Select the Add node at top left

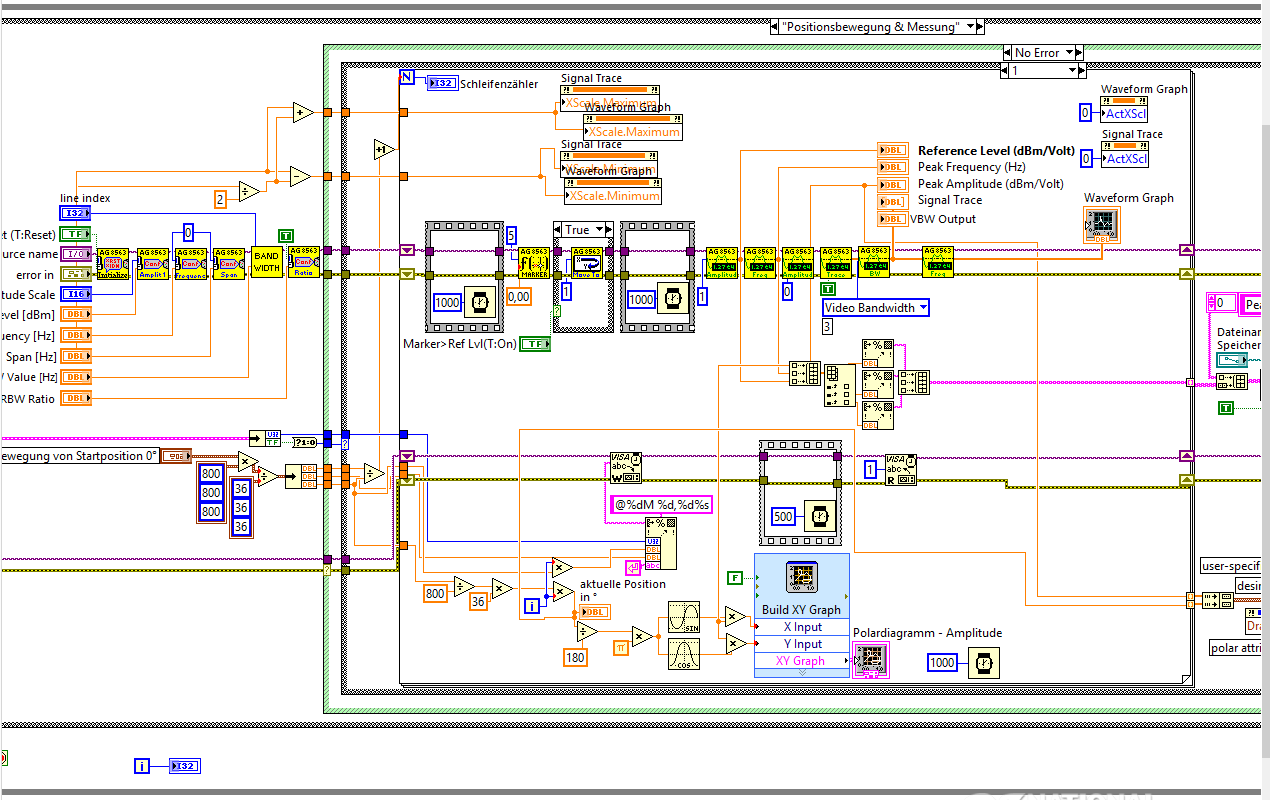coord(303,113)
